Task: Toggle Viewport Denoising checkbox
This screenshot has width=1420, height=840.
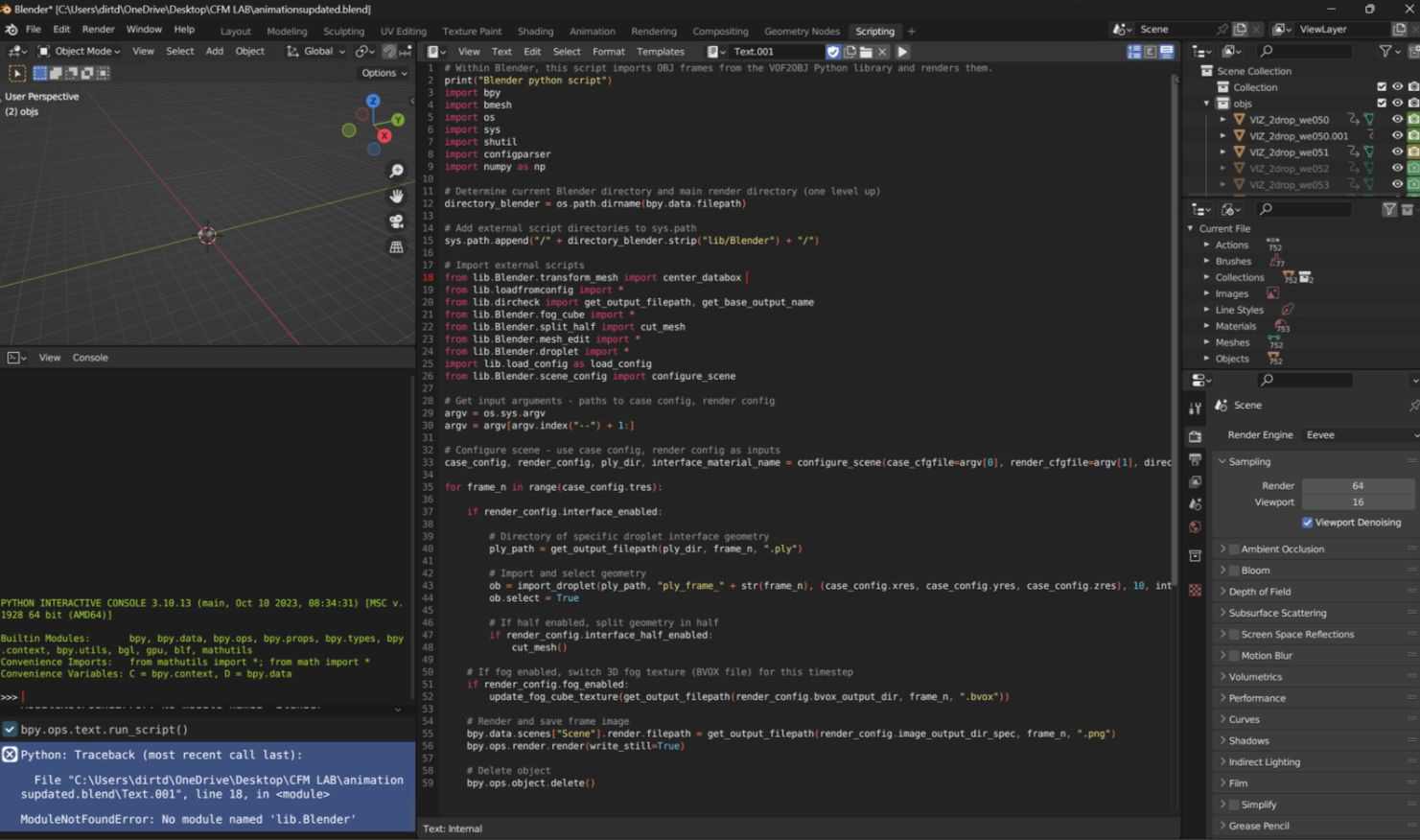Action: coord(1307,523)
